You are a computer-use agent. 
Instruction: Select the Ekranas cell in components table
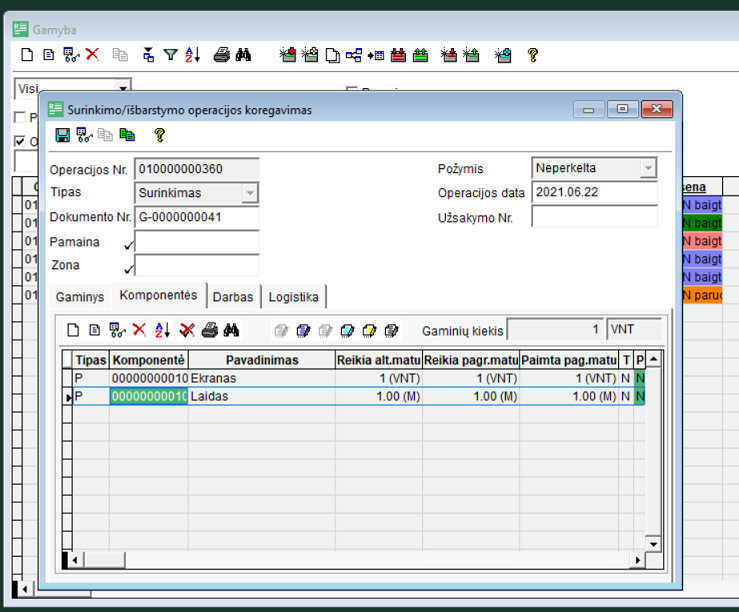(x=262, y=378)
